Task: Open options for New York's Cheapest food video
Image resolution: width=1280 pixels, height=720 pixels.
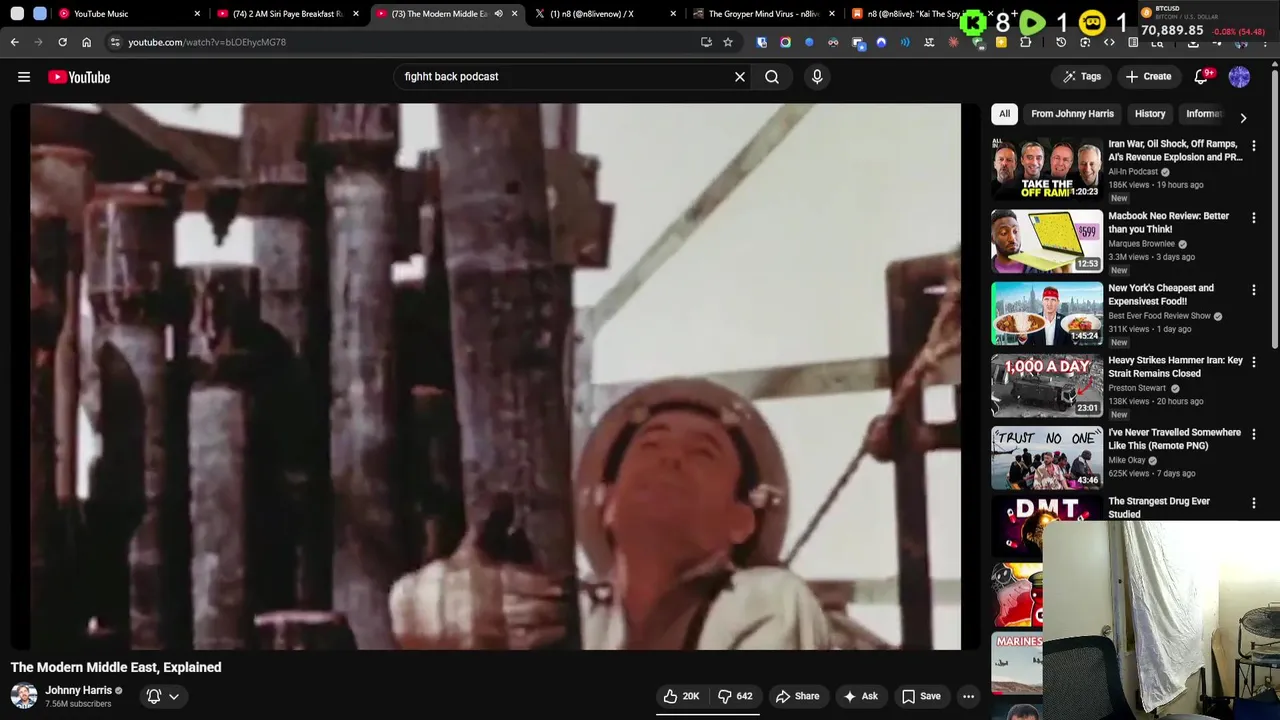Action: pos(1254,290)
